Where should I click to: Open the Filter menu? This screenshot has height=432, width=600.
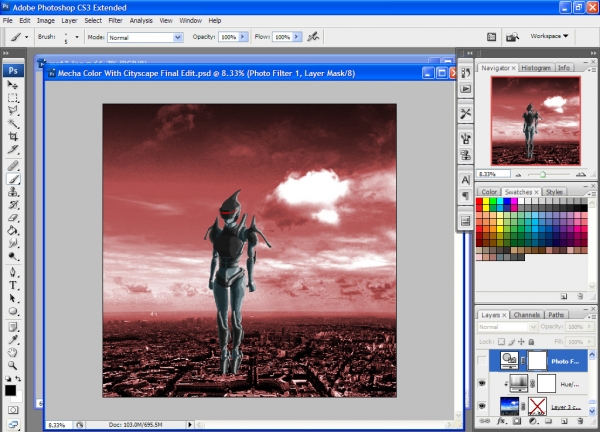(115, 21)
